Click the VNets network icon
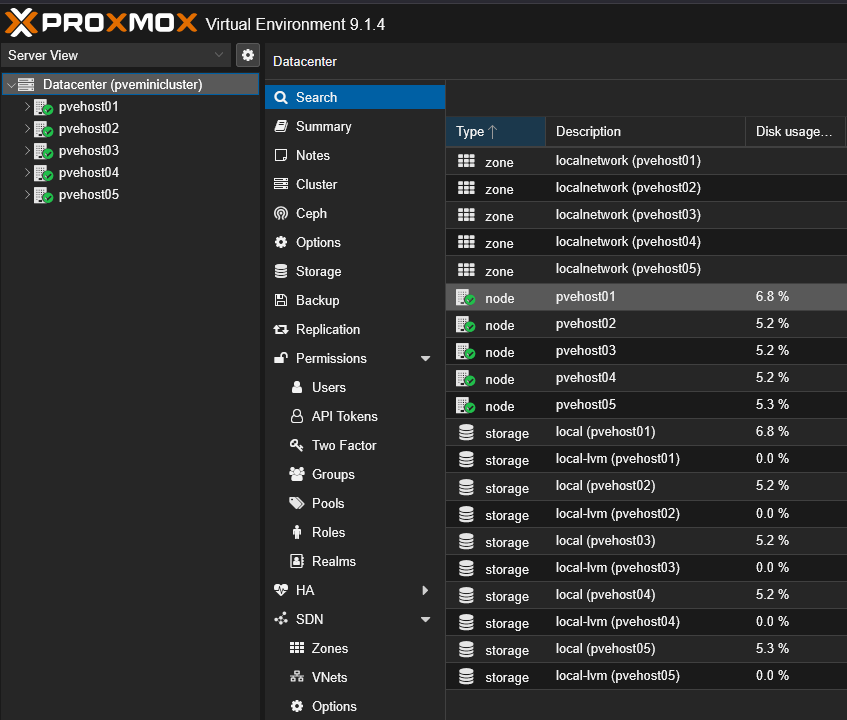 [297, 677]
